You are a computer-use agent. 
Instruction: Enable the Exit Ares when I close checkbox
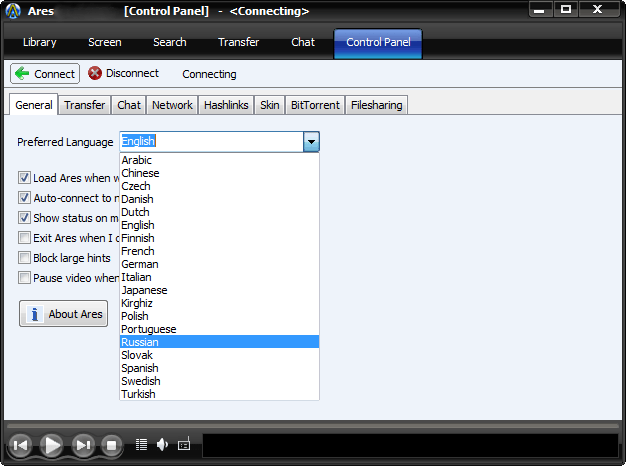(24, 238)
